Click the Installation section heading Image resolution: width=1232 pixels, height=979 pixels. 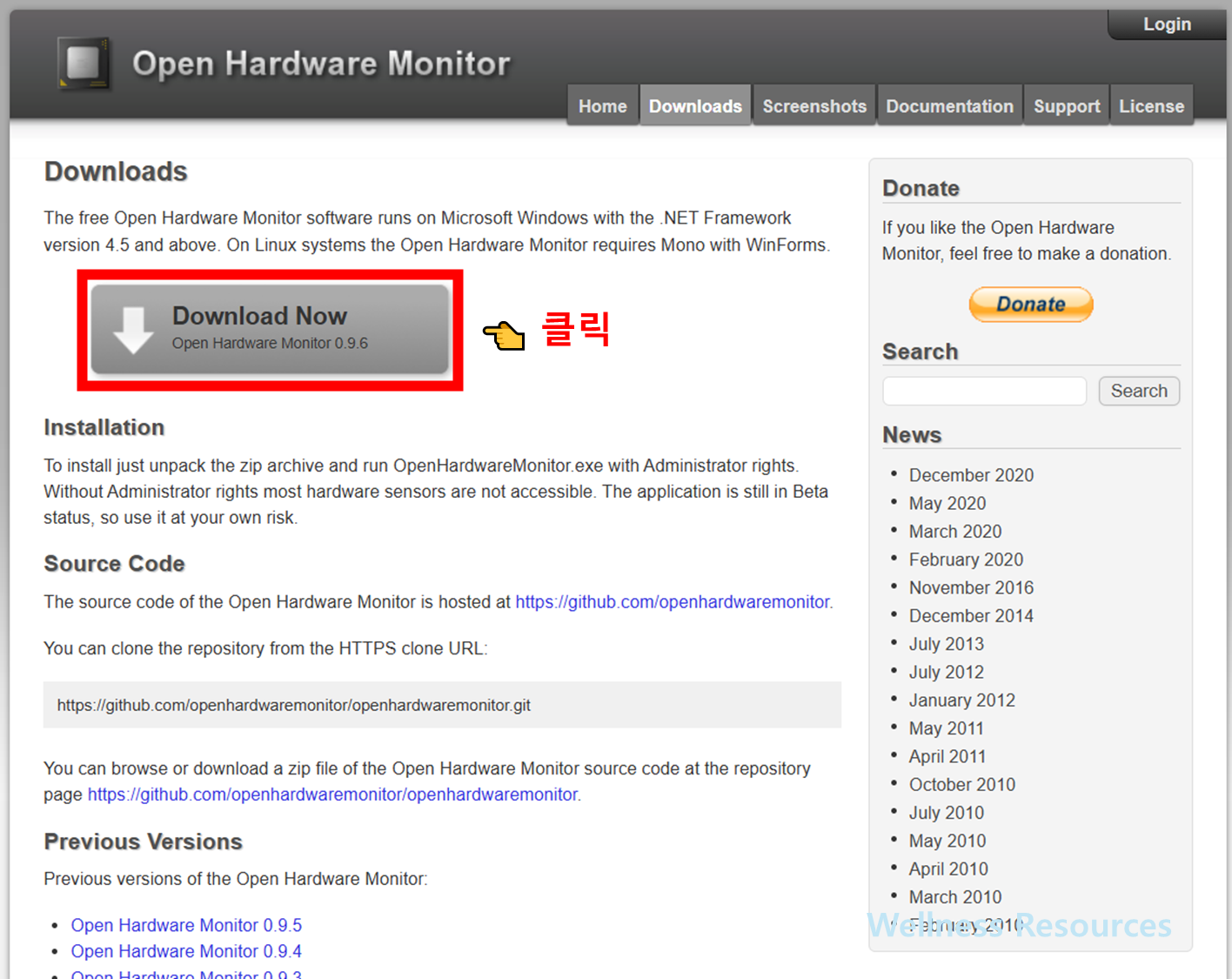coord(104,427)
